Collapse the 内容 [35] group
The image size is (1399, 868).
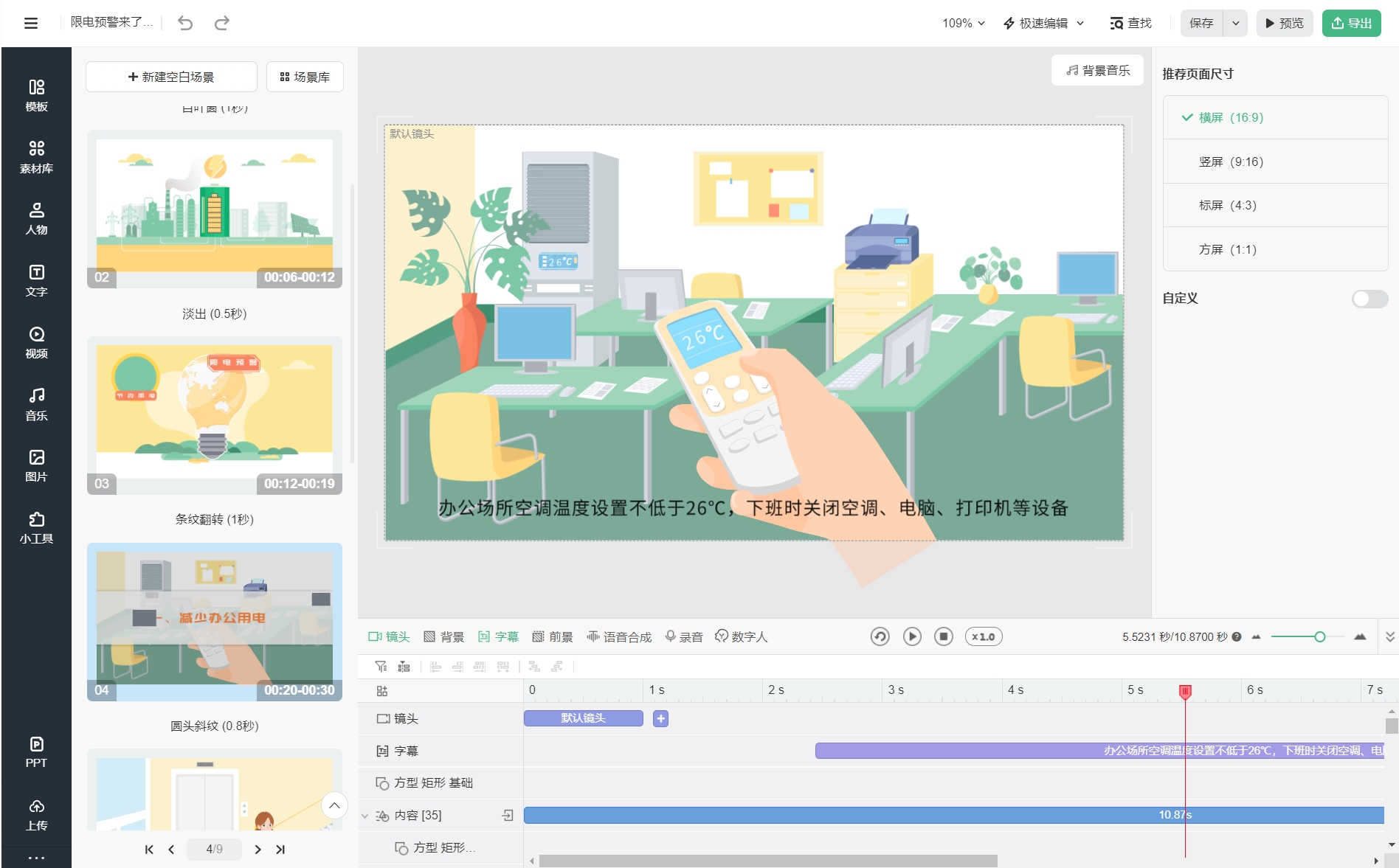365,816
